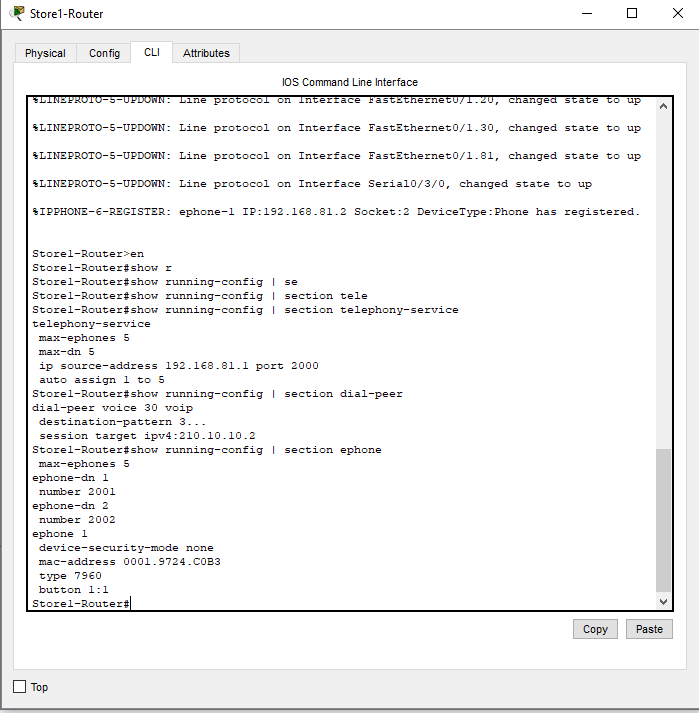
Task: Maximize the Store1-Router window
Action: click(x=631, y=13)
